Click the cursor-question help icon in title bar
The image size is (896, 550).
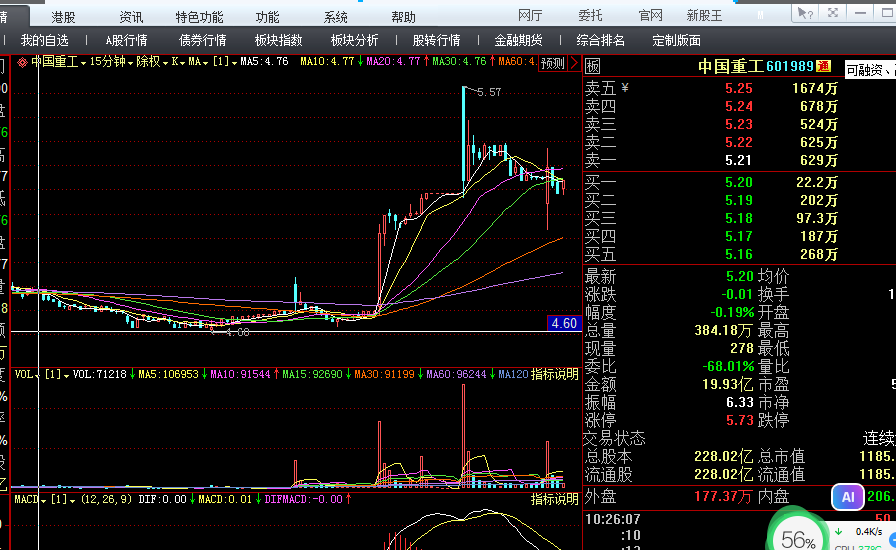[805, 13]
